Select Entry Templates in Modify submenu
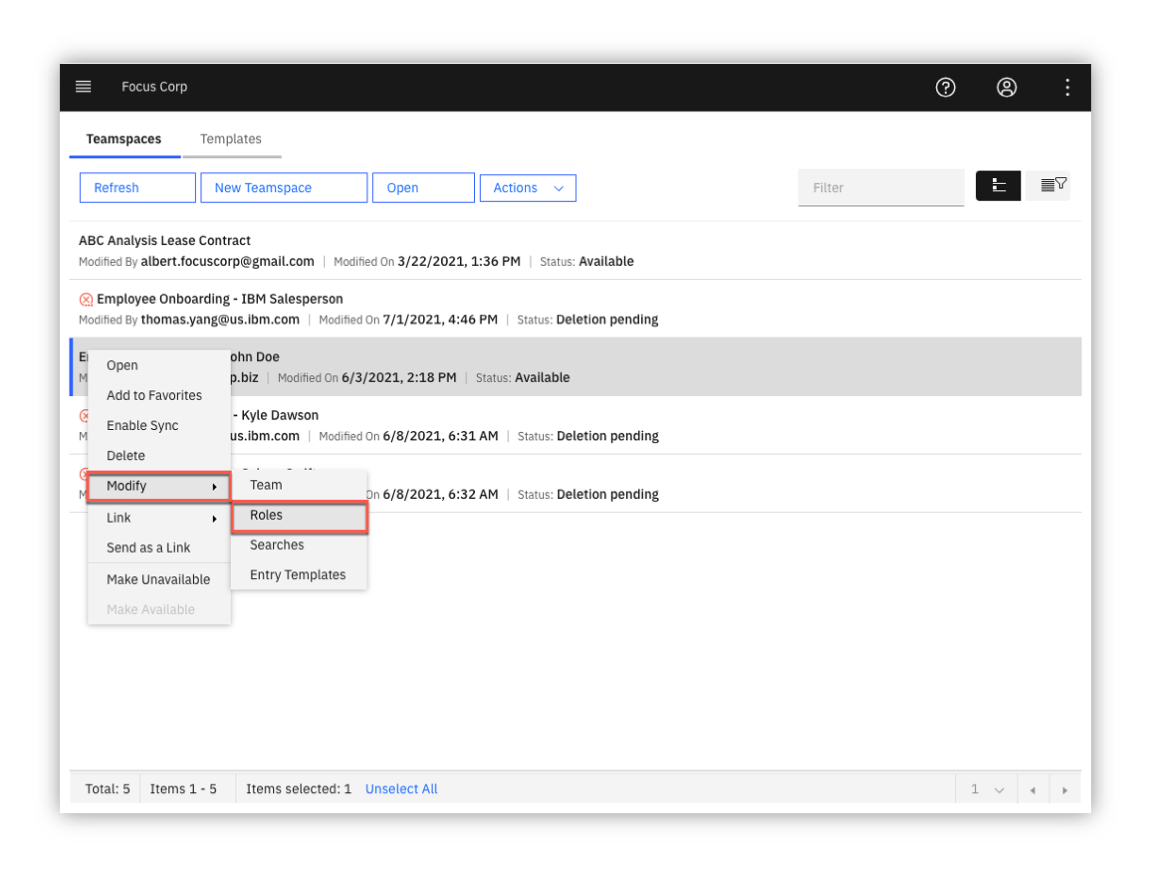1152x877 pixels. (299, 575)
